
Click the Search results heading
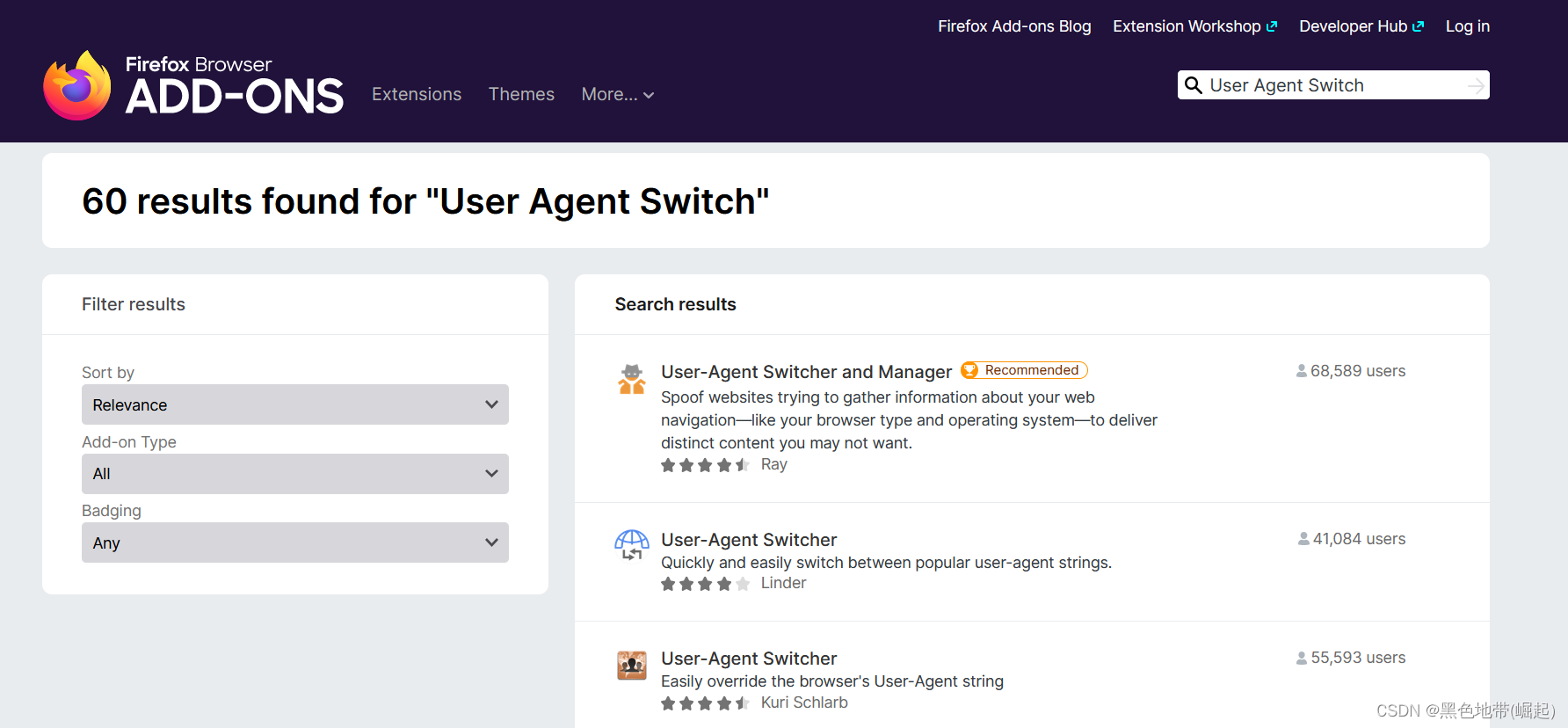point(675,304)
